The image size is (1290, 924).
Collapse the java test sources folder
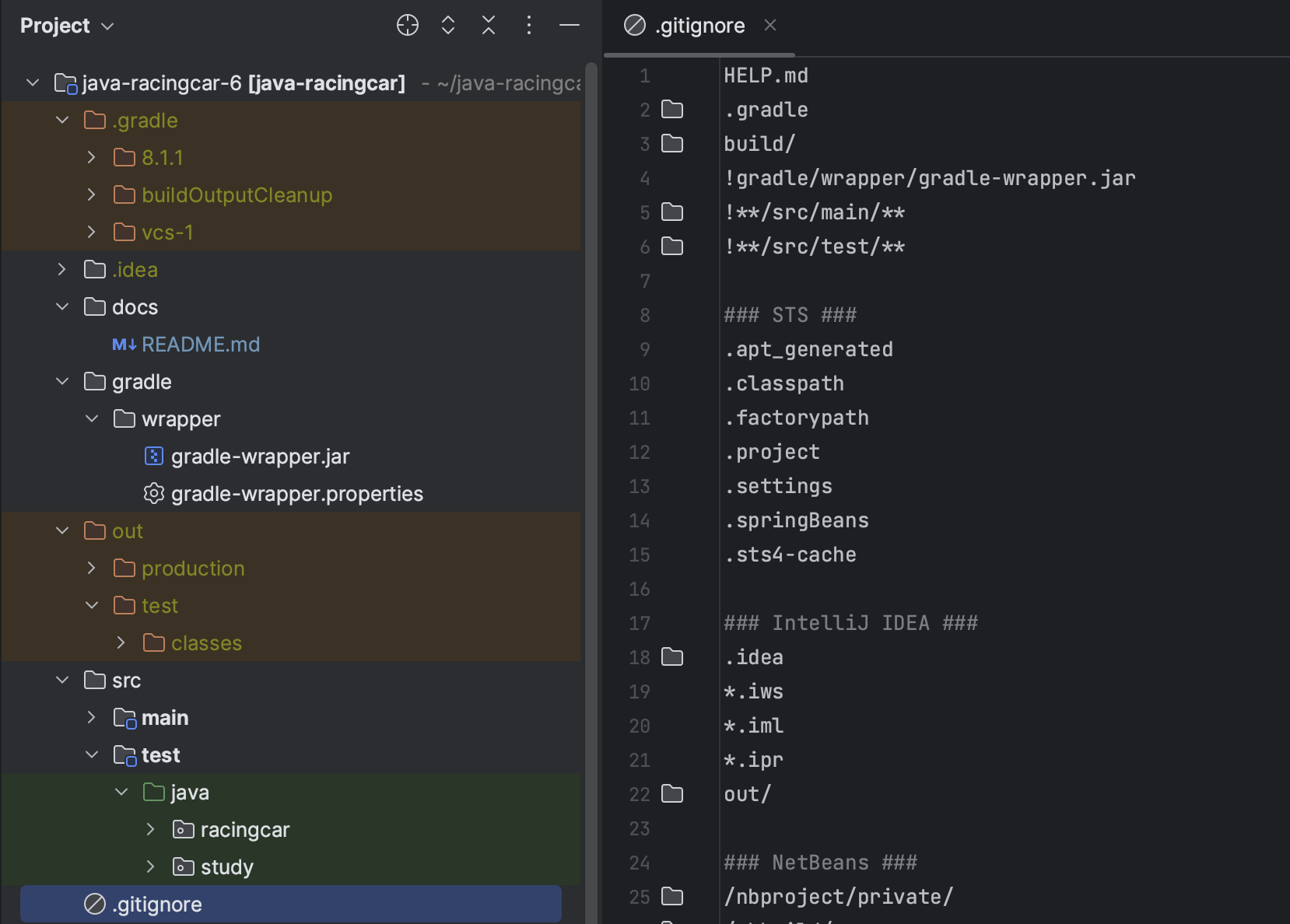point(121,792)
